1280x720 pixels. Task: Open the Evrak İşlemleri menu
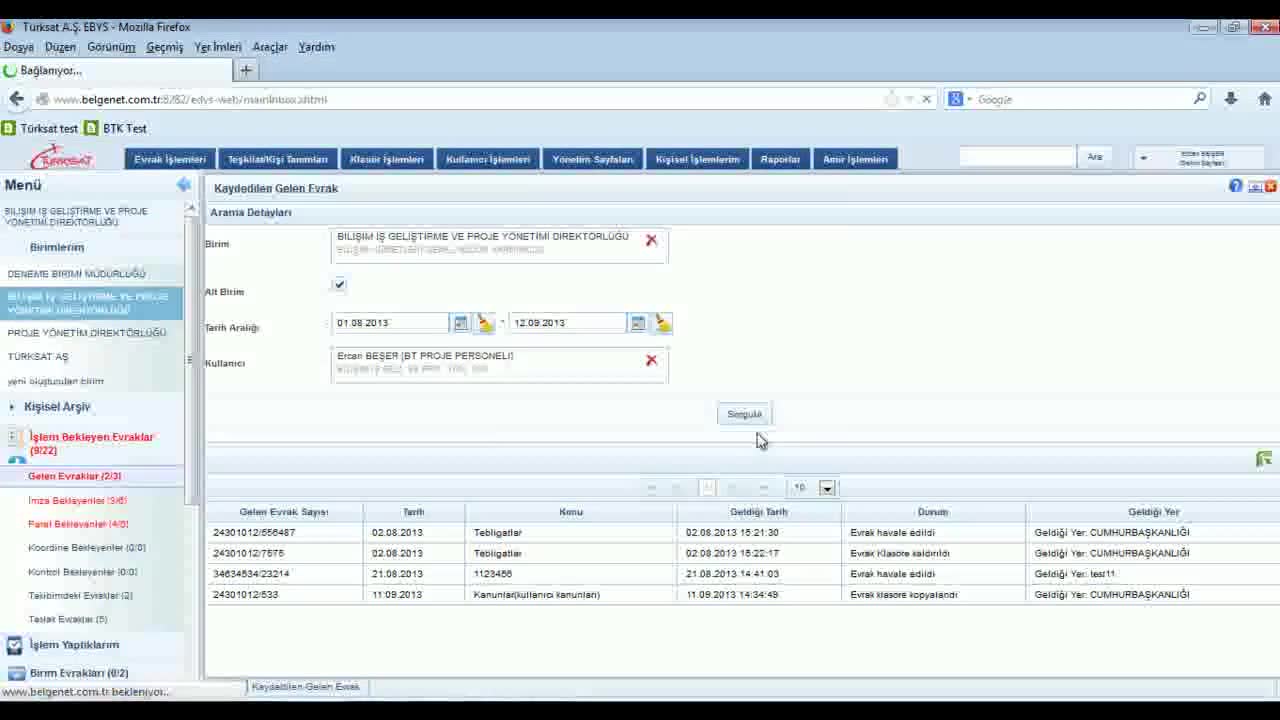(x=170, y=159)
